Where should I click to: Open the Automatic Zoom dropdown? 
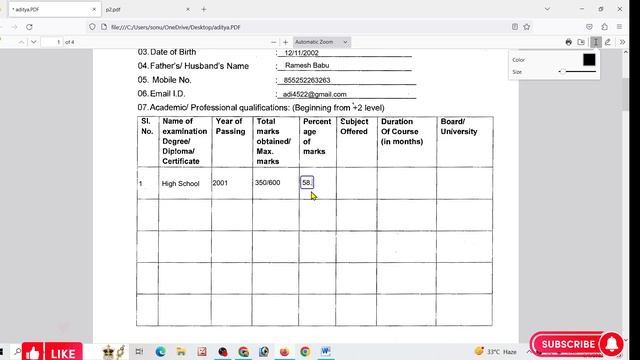click(x=322, y=42)
